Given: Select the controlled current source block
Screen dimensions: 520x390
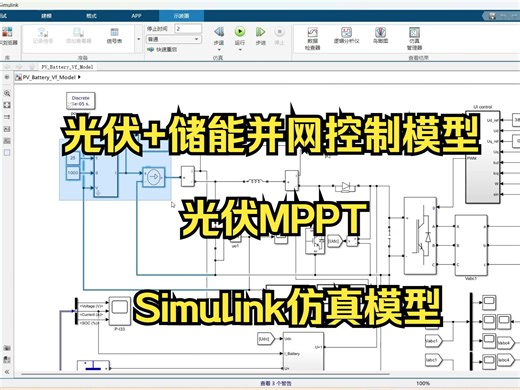Looking at the screenshot, I should (x=154, y=177).
